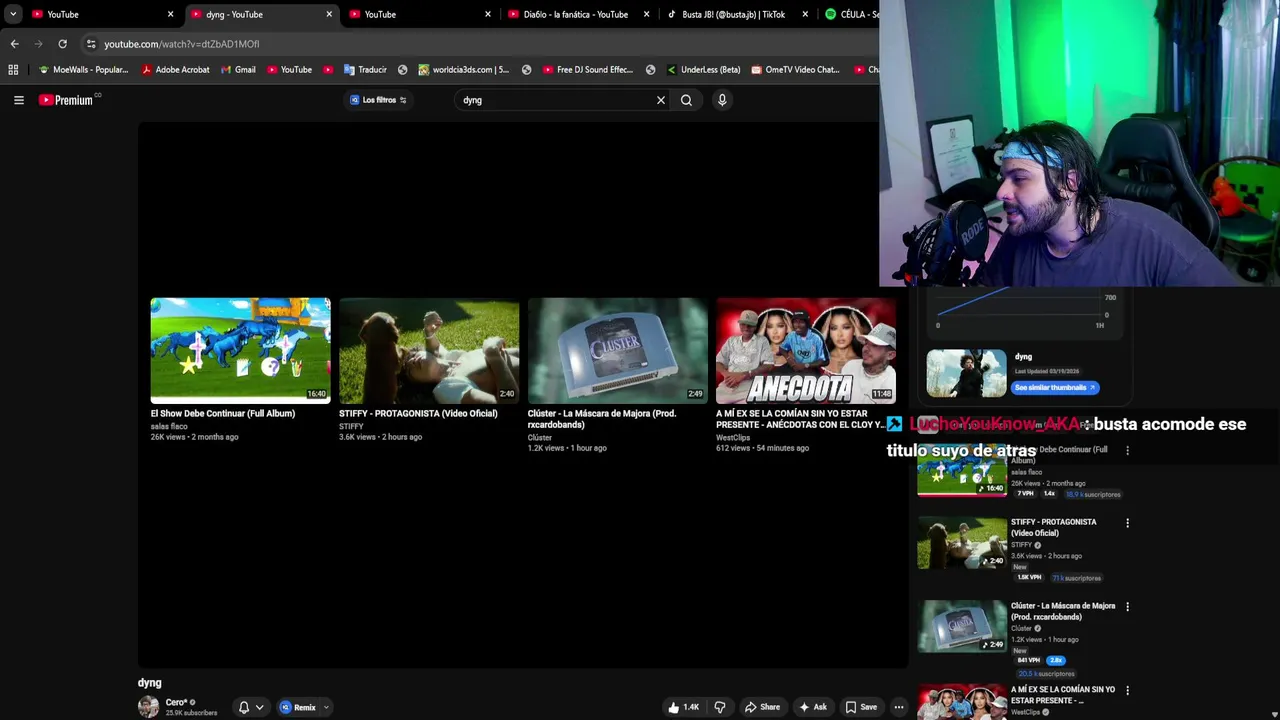Open options for El Show Debe Continuar sidebar video
This screenshot has width=1280, height=720.
1127,450
